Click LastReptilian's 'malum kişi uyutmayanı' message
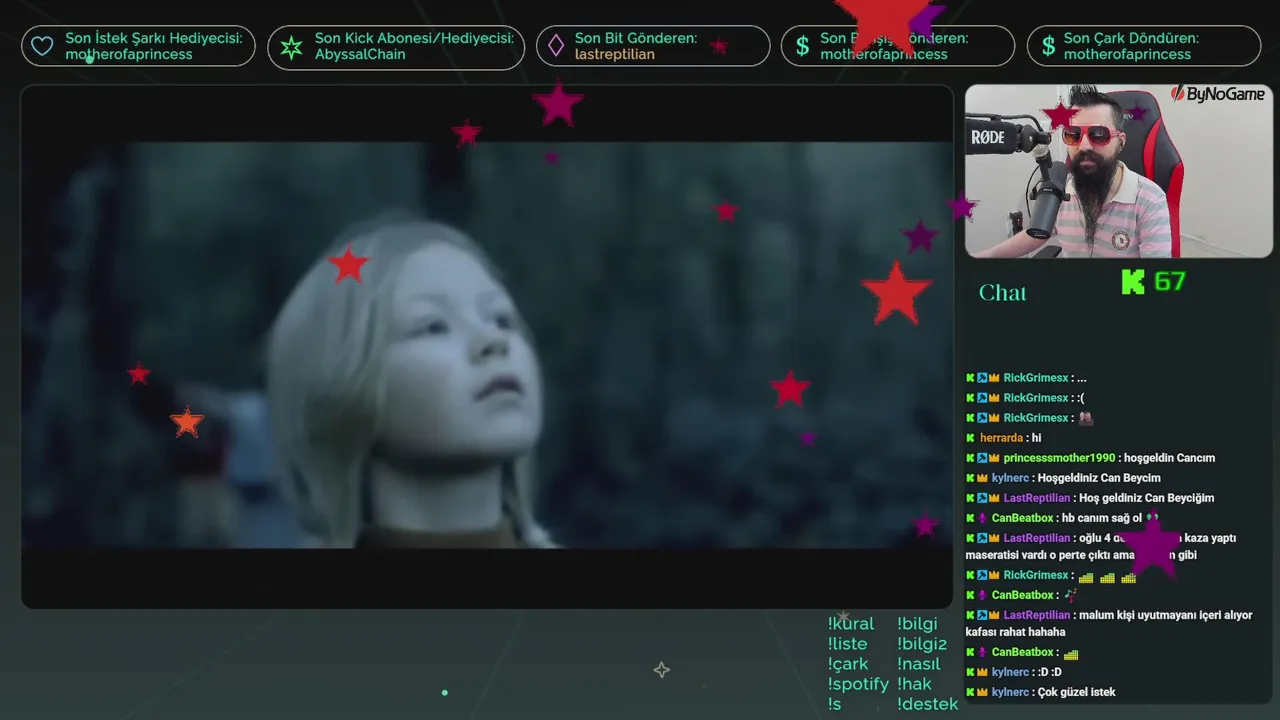The height and width of the screenshot is (720, 1280). click(1109, 623)
